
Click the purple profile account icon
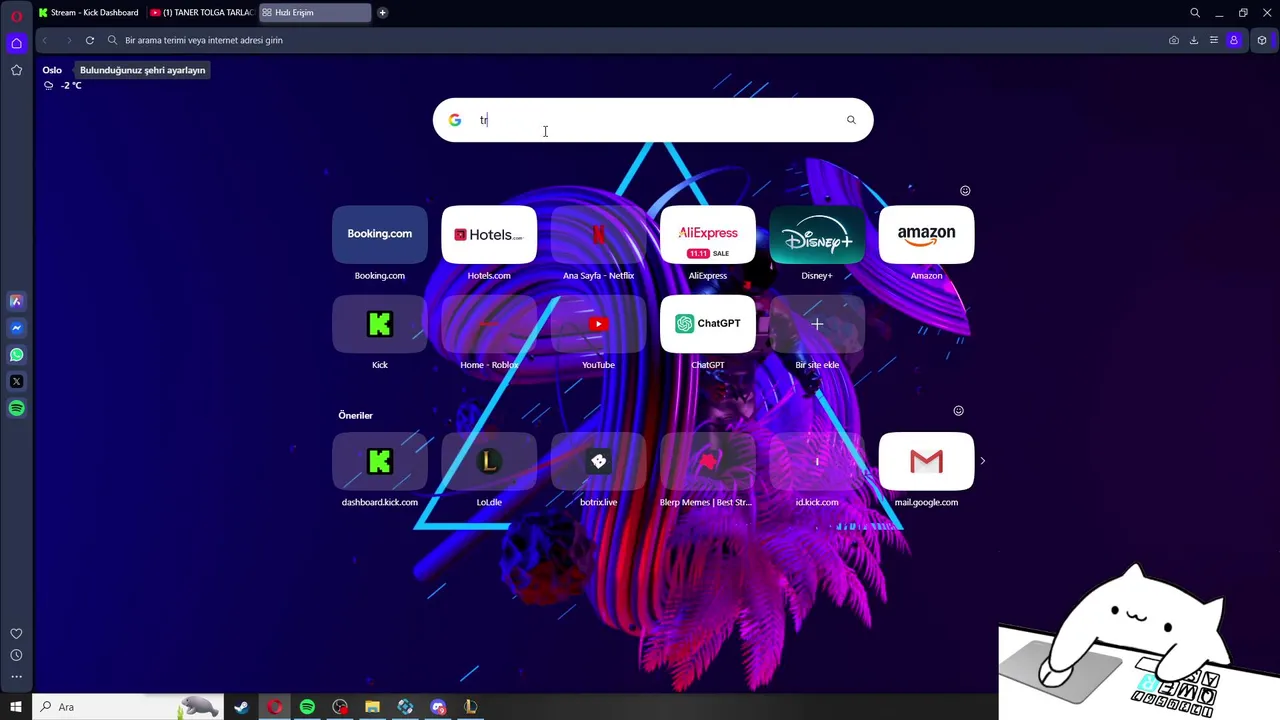point(1234,40)
